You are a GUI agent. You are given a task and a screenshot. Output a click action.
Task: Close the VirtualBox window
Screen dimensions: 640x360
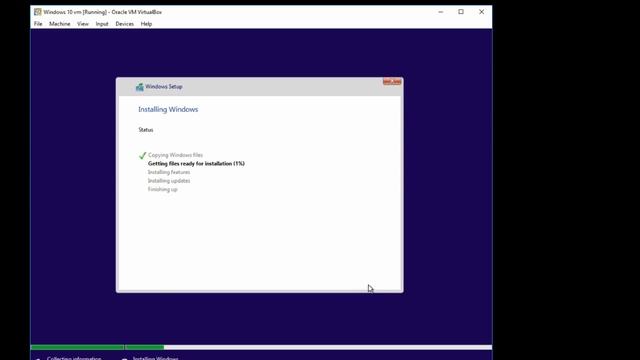click(482, 12)
